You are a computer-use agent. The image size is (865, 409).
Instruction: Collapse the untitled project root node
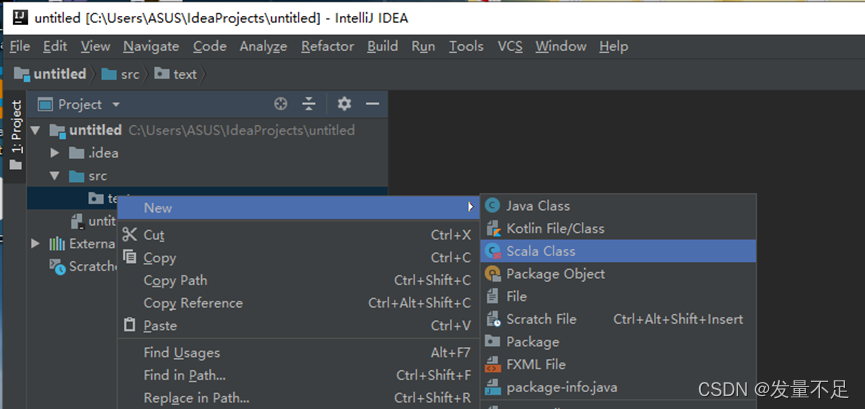tap(36, 131)
